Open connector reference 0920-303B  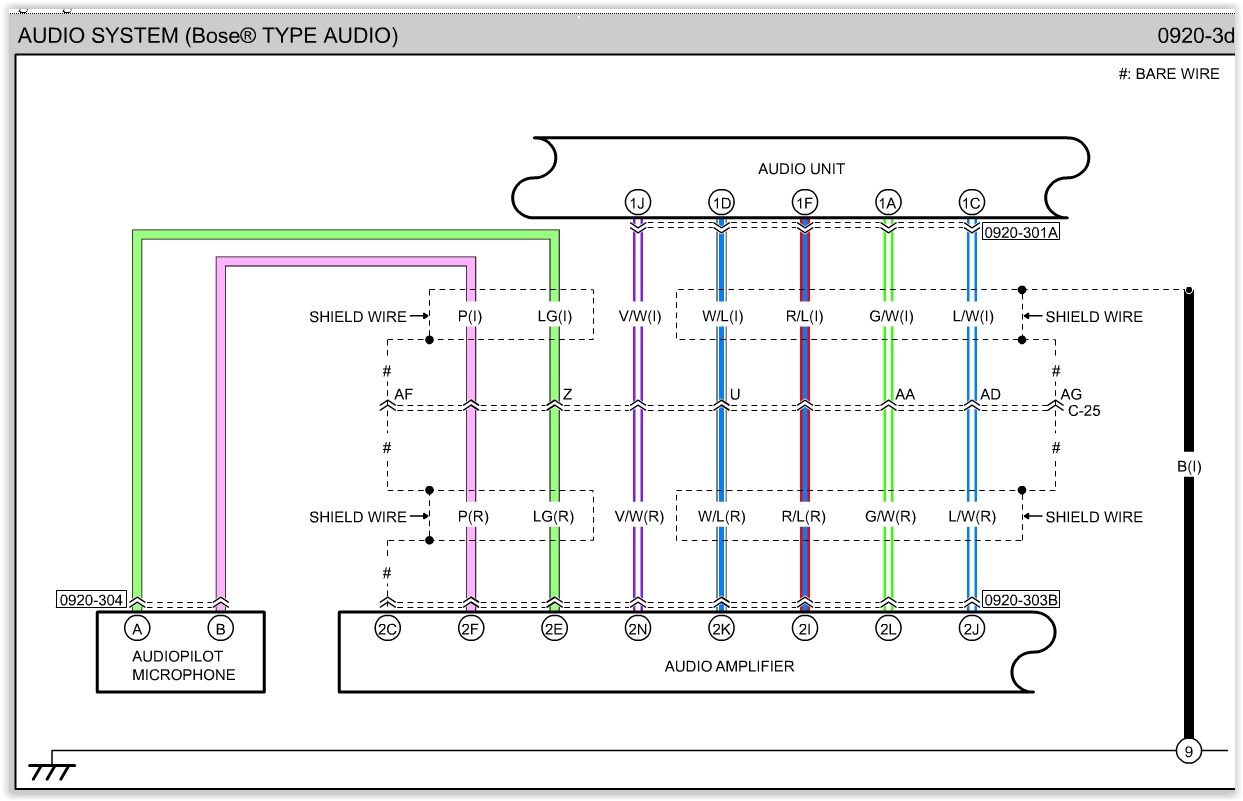[1020, 600]
